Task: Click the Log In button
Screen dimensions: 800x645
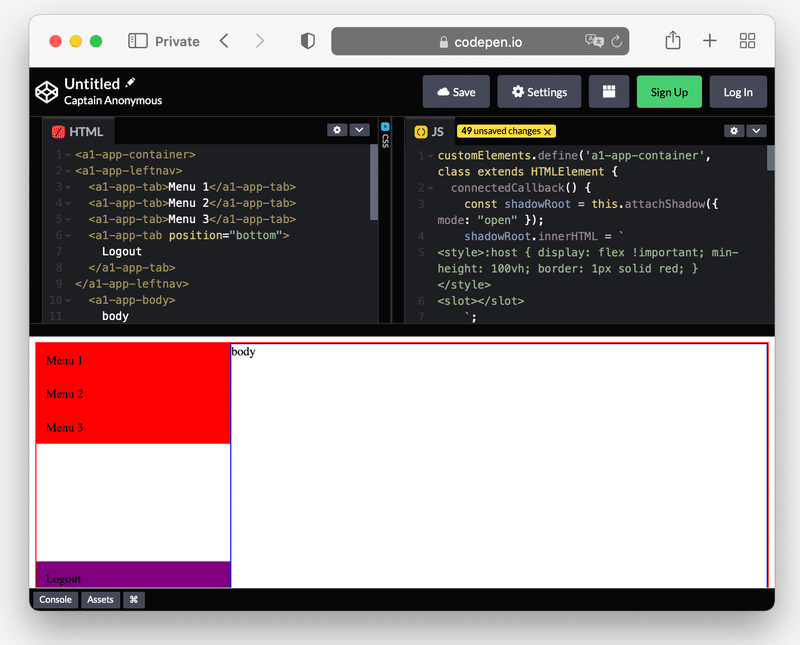Action: 738,92
